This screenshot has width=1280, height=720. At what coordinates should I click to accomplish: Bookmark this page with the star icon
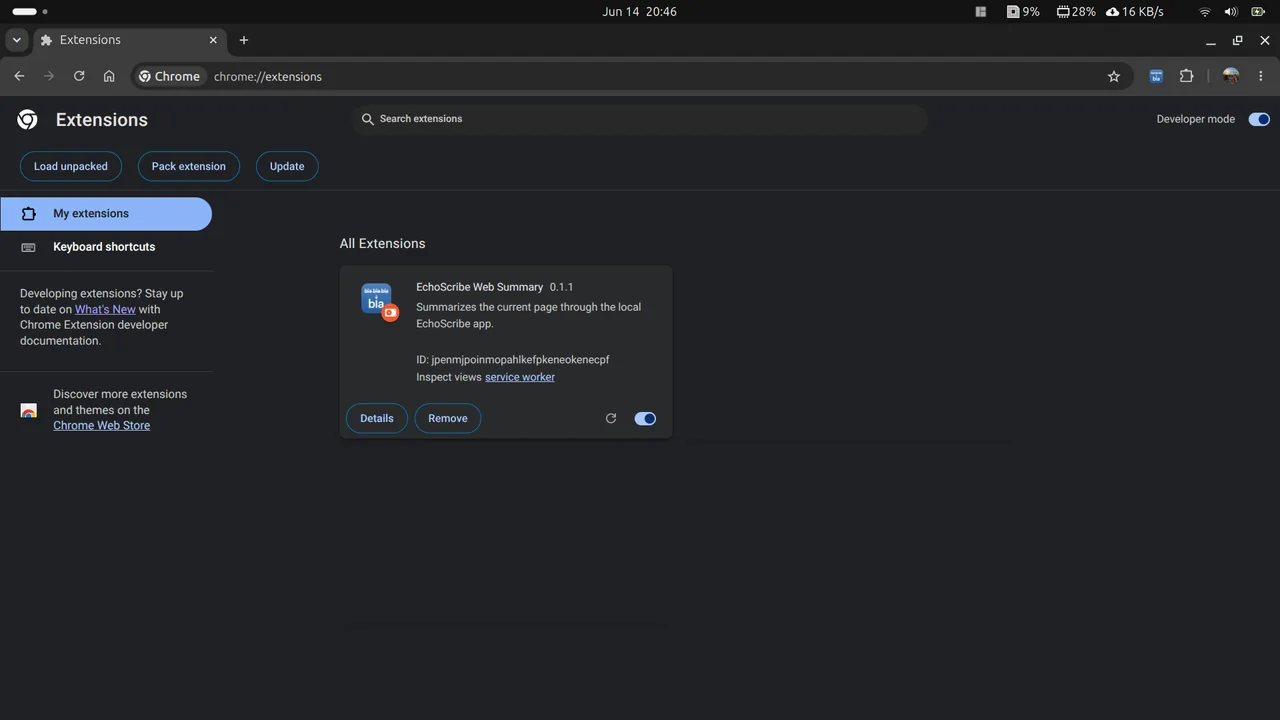click(x=1114, y=76)
